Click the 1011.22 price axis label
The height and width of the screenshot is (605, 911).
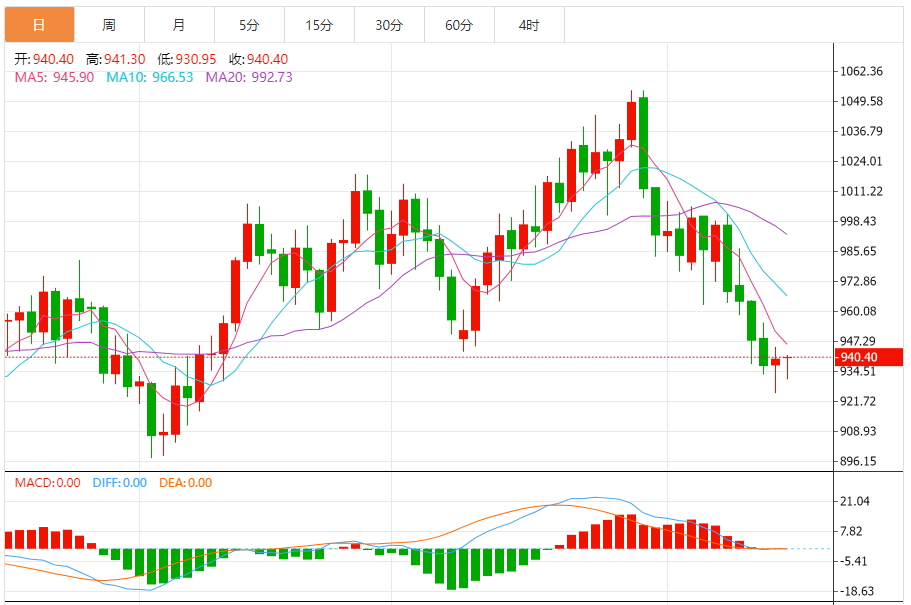(x=861, y=191)
